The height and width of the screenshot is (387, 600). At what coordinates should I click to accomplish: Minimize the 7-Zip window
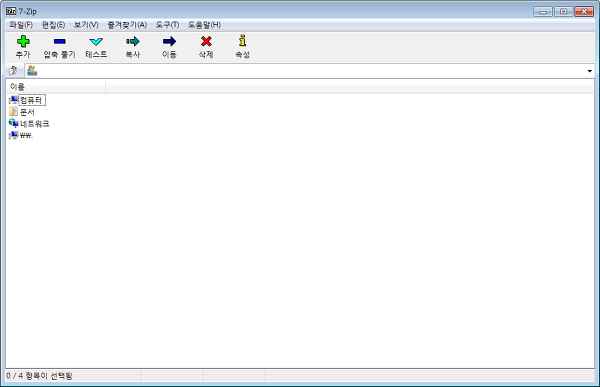coord(543,12)
